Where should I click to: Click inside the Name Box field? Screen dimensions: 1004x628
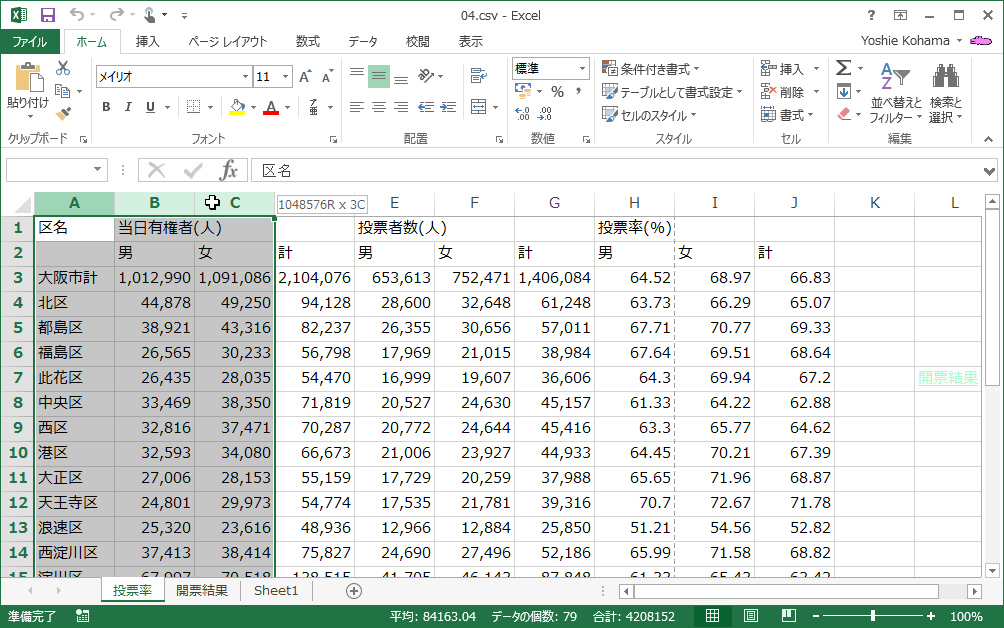coord(49,170)
